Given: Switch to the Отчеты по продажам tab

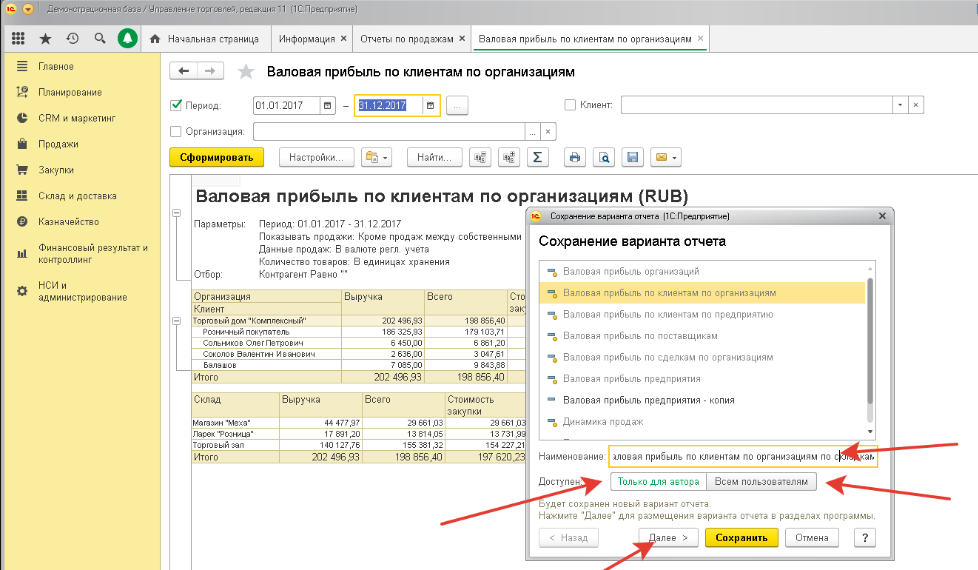Looking at the screenshot, I should (x=407, y=39).
